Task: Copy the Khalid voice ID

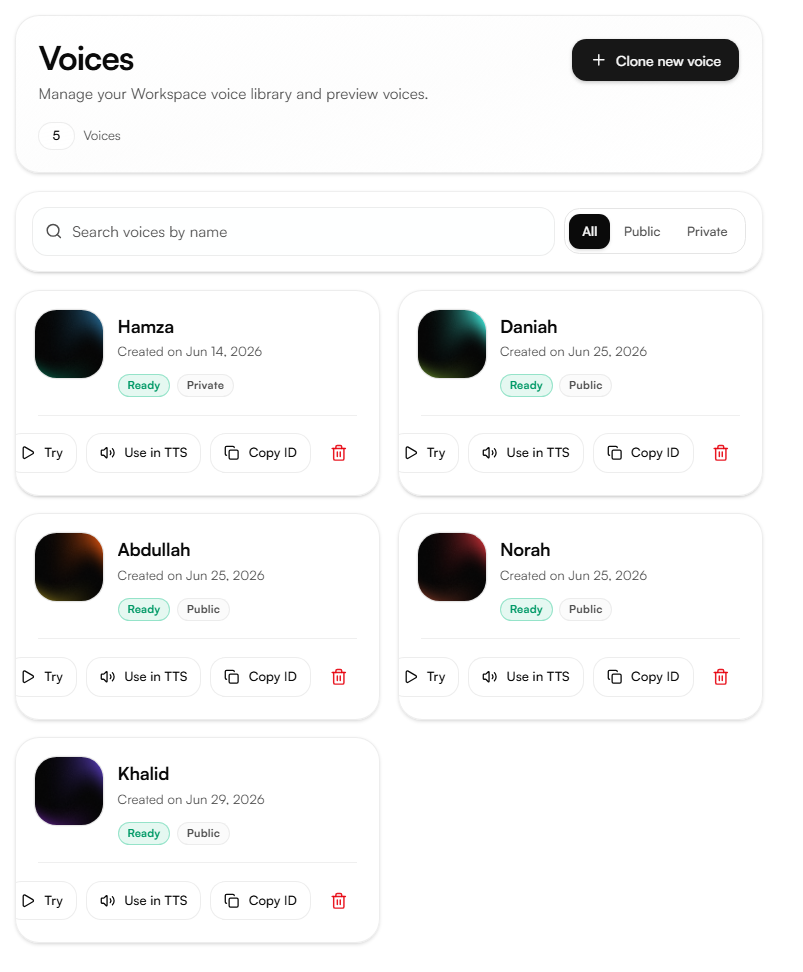Action: (x=260, y=901)
